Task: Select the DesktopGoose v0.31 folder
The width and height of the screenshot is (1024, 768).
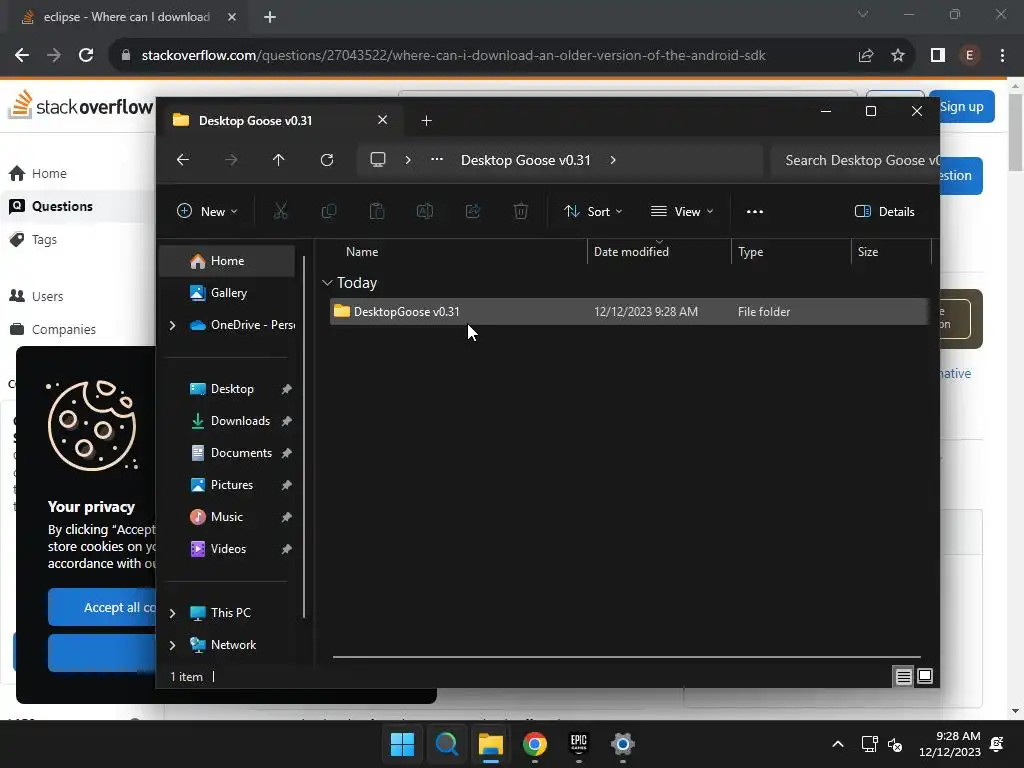Action: 630,312
